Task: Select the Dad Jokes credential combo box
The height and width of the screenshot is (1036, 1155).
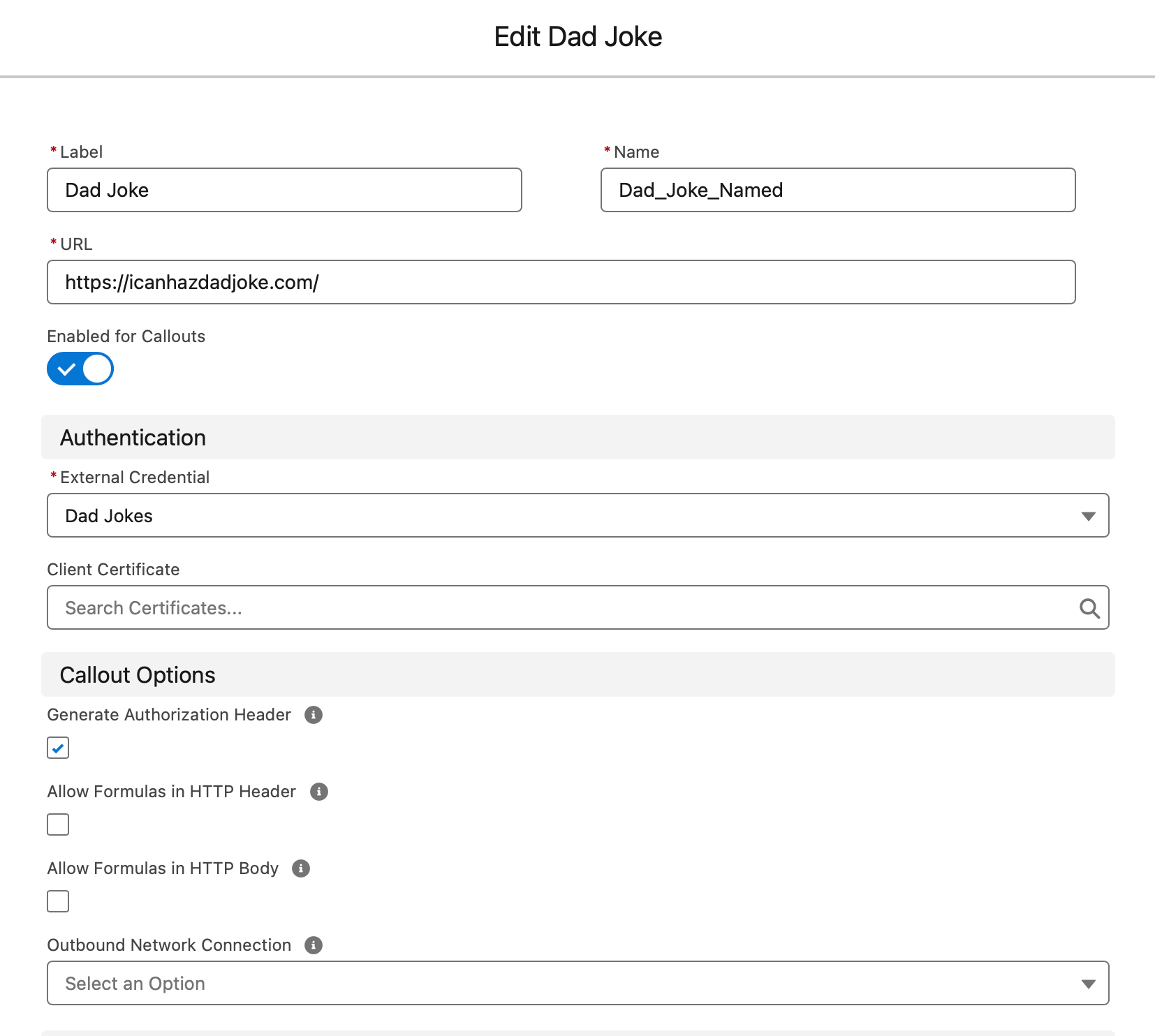Action: point(577,515)
